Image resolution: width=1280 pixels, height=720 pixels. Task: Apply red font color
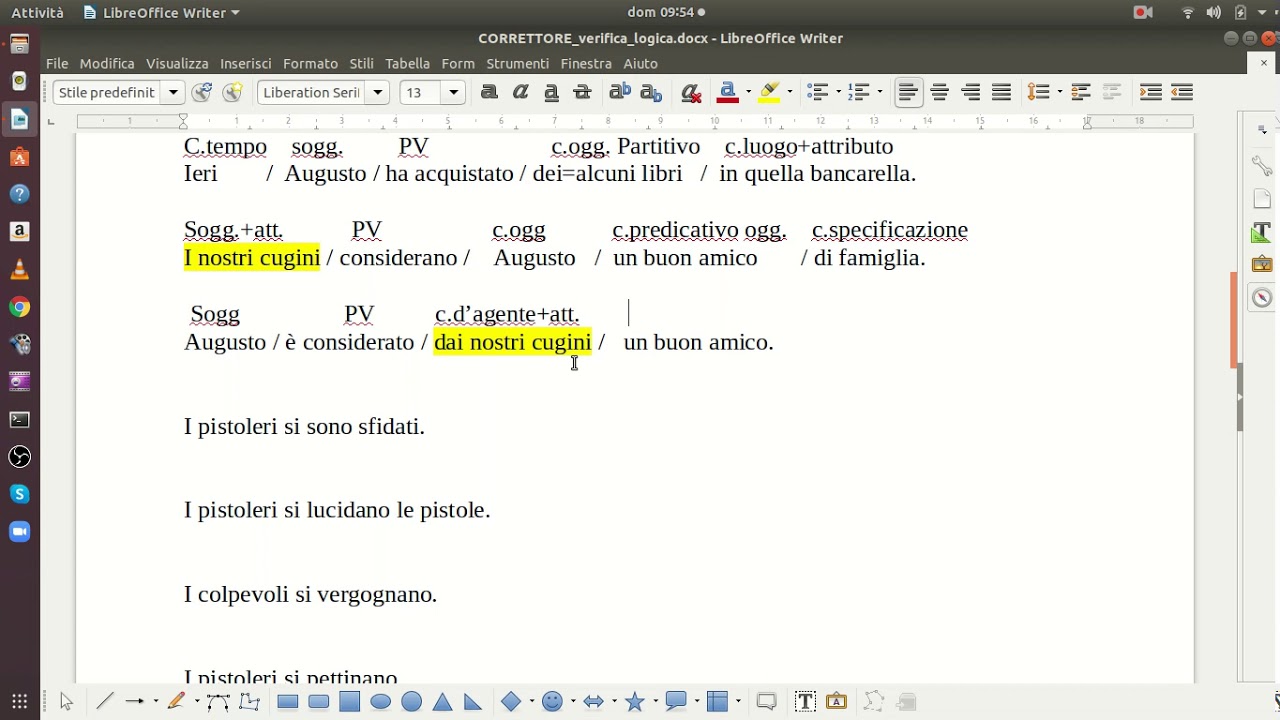[x=728, y=92]
